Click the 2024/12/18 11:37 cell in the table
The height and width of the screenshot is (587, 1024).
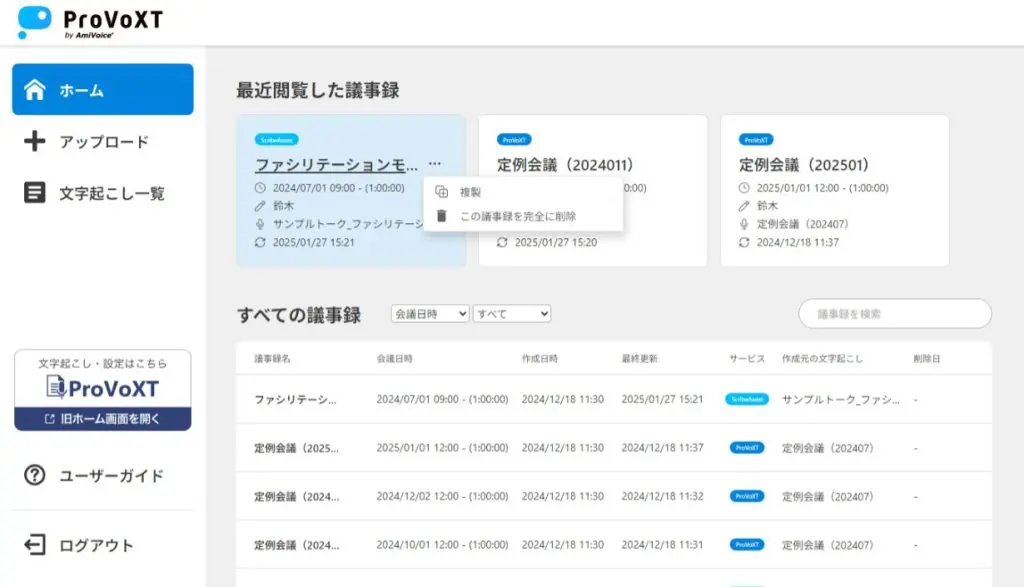click(x=662, y=448)
